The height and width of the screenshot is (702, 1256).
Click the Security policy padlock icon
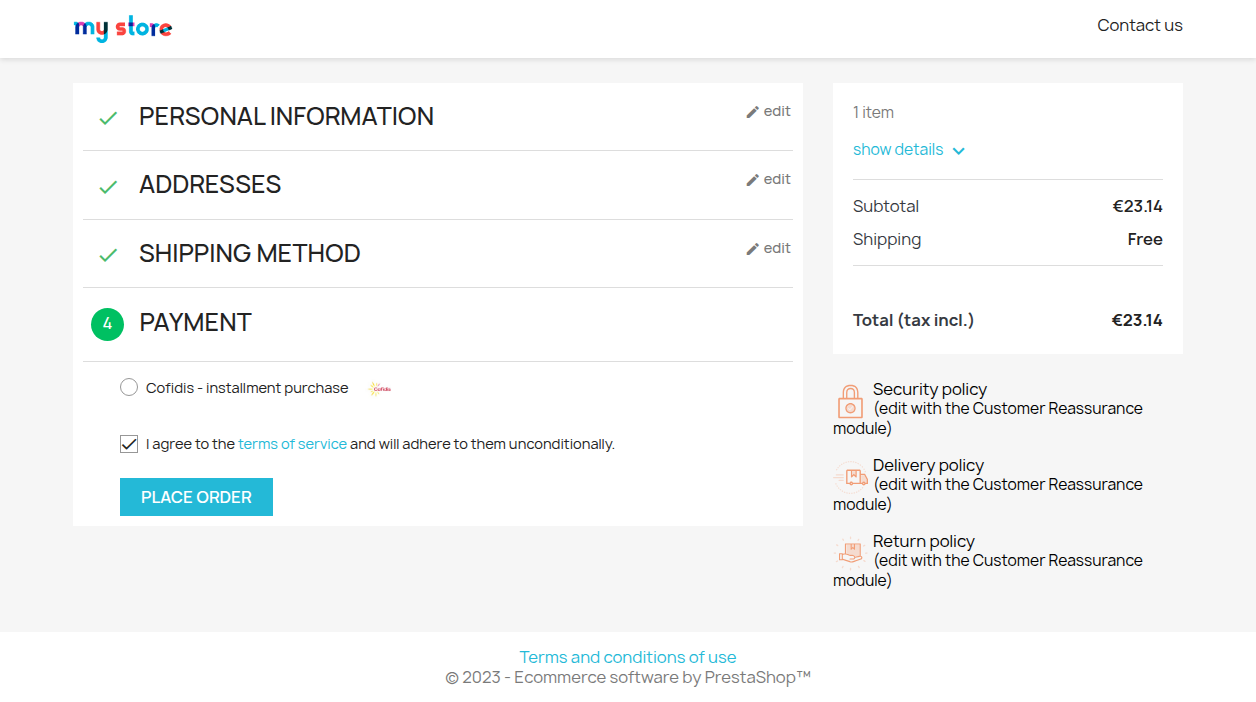tap(849, 402)
